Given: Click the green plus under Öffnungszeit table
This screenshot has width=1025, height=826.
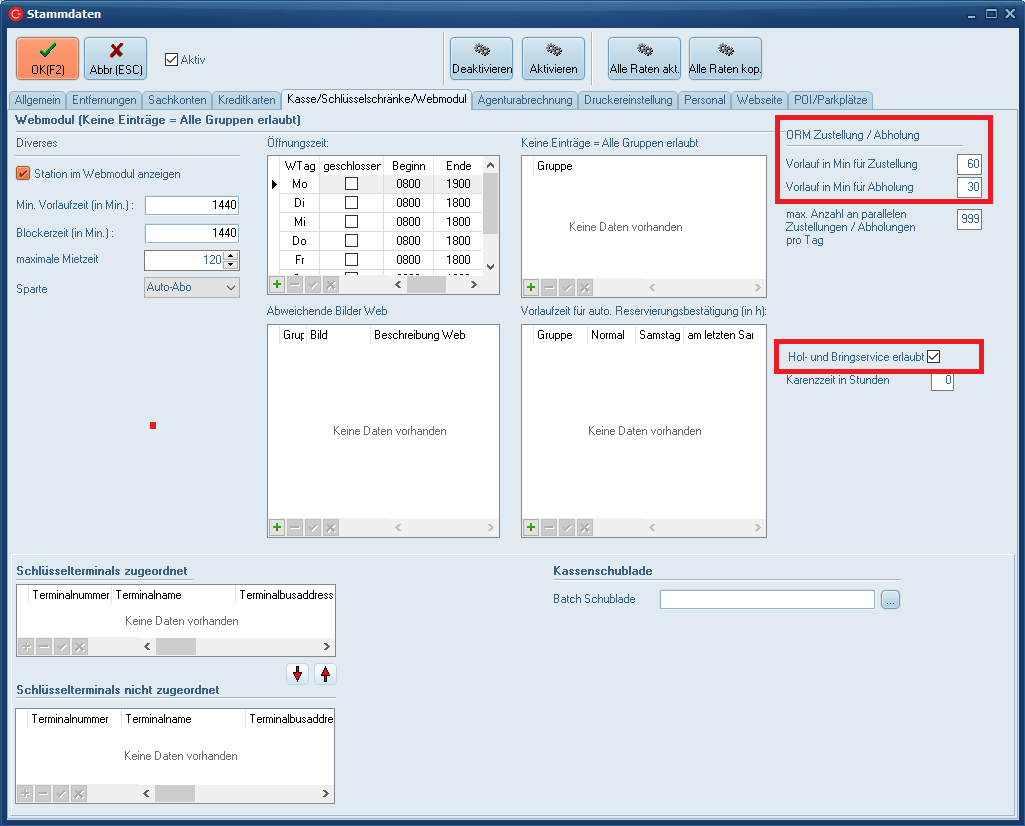Looking at the screenshot, I should coord(277,285).
